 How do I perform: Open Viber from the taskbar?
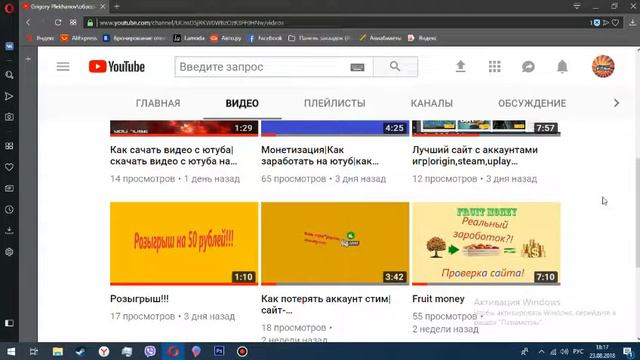(x=150, y=351)
